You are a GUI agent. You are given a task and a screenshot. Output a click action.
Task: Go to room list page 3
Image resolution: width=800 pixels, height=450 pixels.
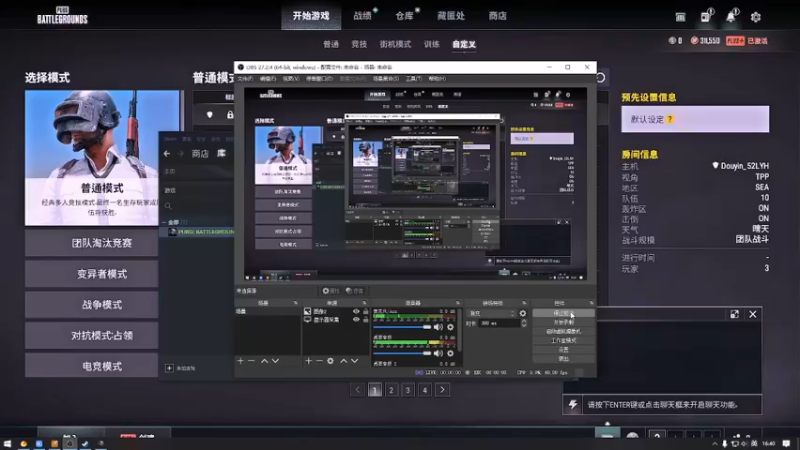pos(408,390)
